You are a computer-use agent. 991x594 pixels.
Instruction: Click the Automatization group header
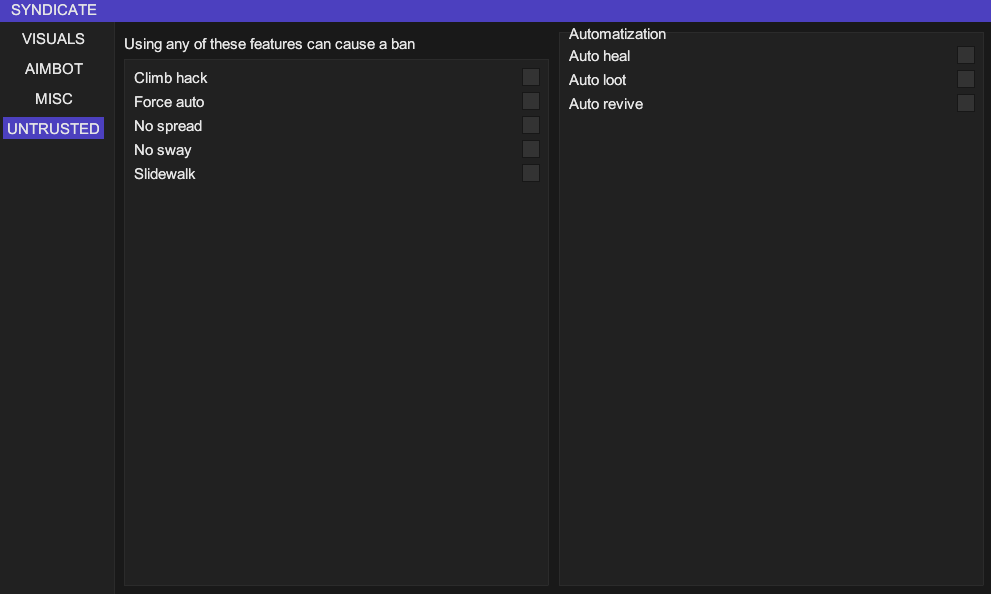pyautogui.click(x=617, y=34)
